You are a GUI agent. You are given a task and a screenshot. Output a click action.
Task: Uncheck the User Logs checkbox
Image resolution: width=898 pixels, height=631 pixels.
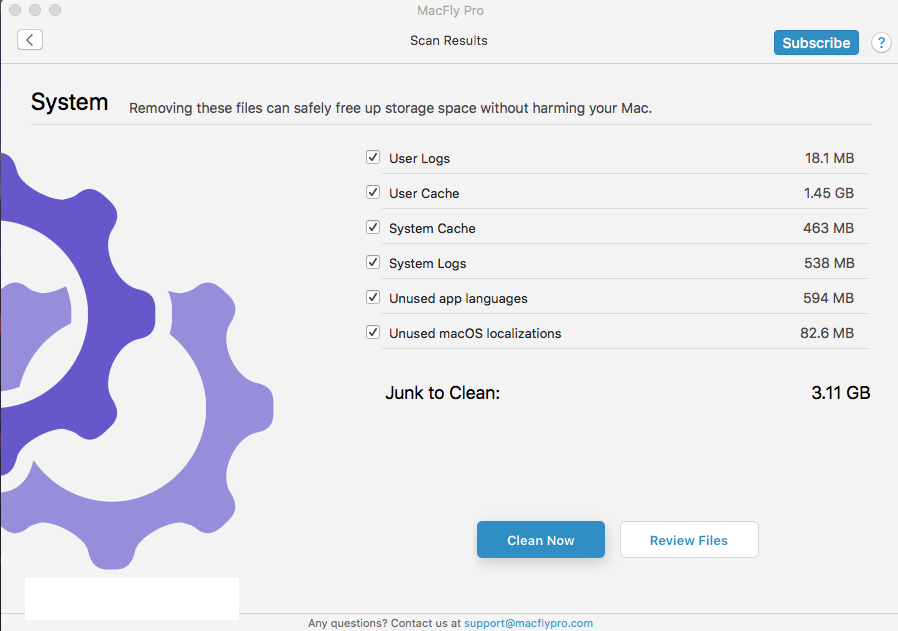(x=373, y=157)
